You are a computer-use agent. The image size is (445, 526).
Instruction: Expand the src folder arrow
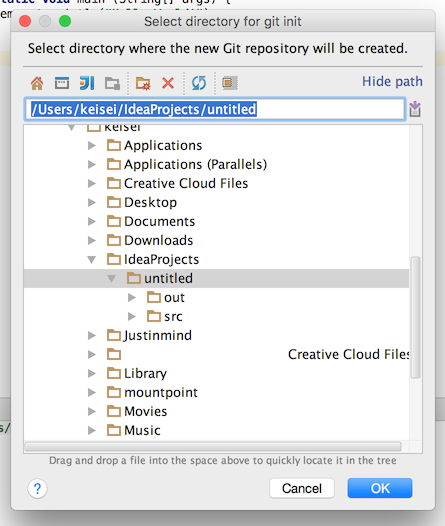pyautogui.click(x=132, y=317)
